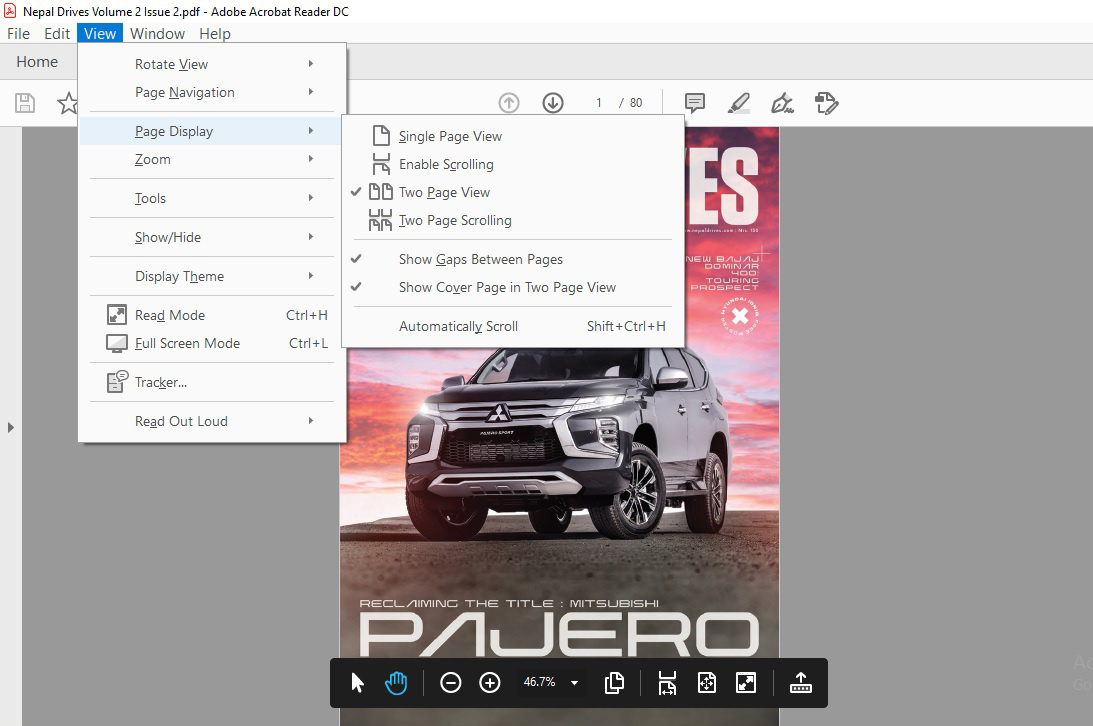Expand the Rotate View submenu
This screenshot has width=1093, height=726.
click(212, 64)
